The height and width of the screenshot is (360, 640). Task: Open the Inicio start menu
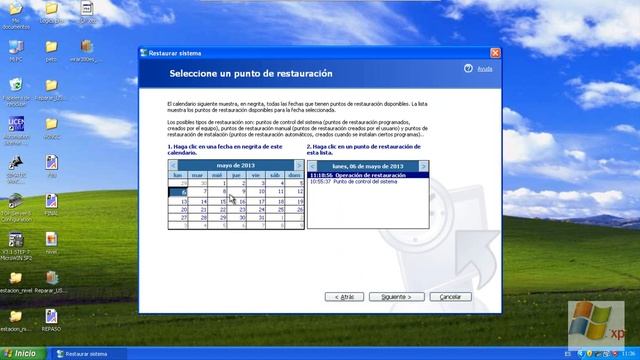pos(22,353)
